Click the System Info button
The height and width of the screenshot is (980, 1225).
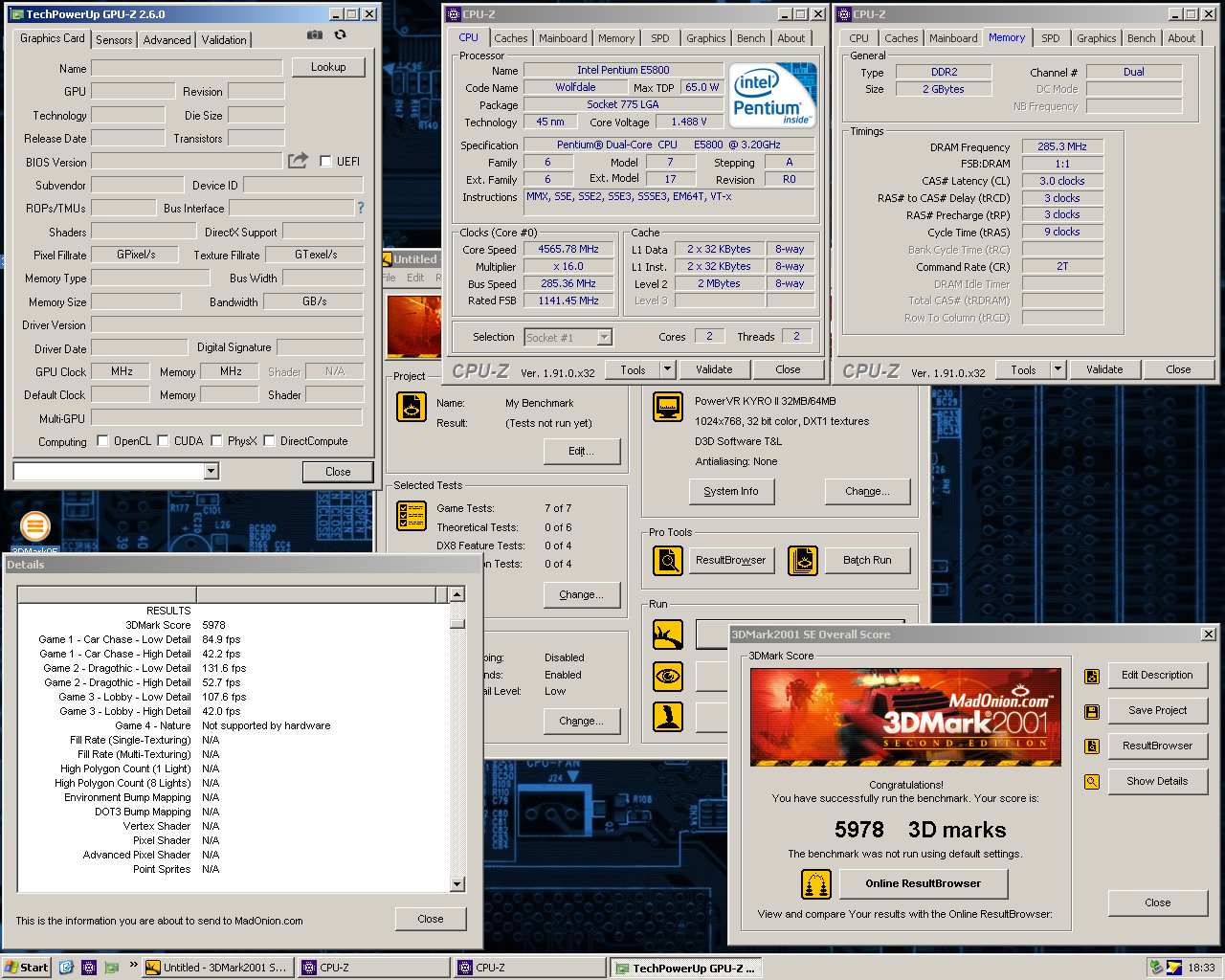[731, 491]
